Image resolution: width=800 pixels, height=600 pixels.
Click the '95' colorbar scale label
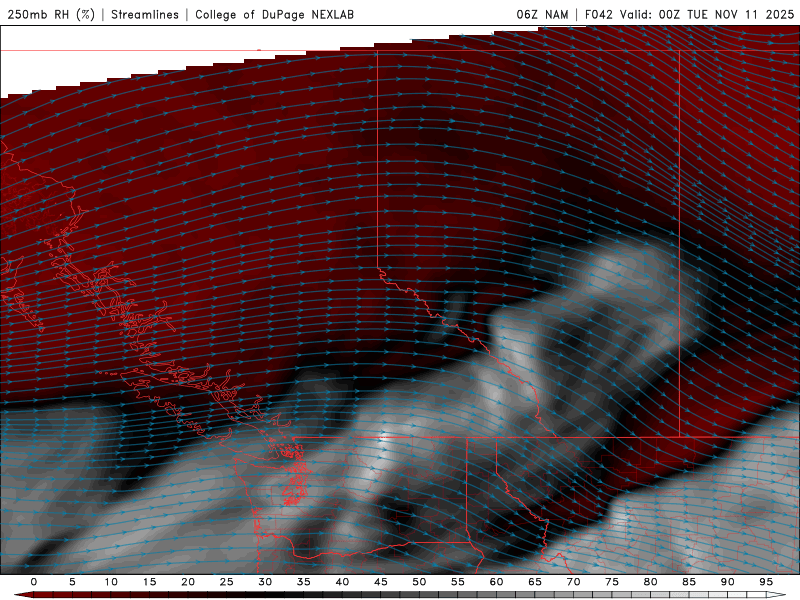click(766, 582)
